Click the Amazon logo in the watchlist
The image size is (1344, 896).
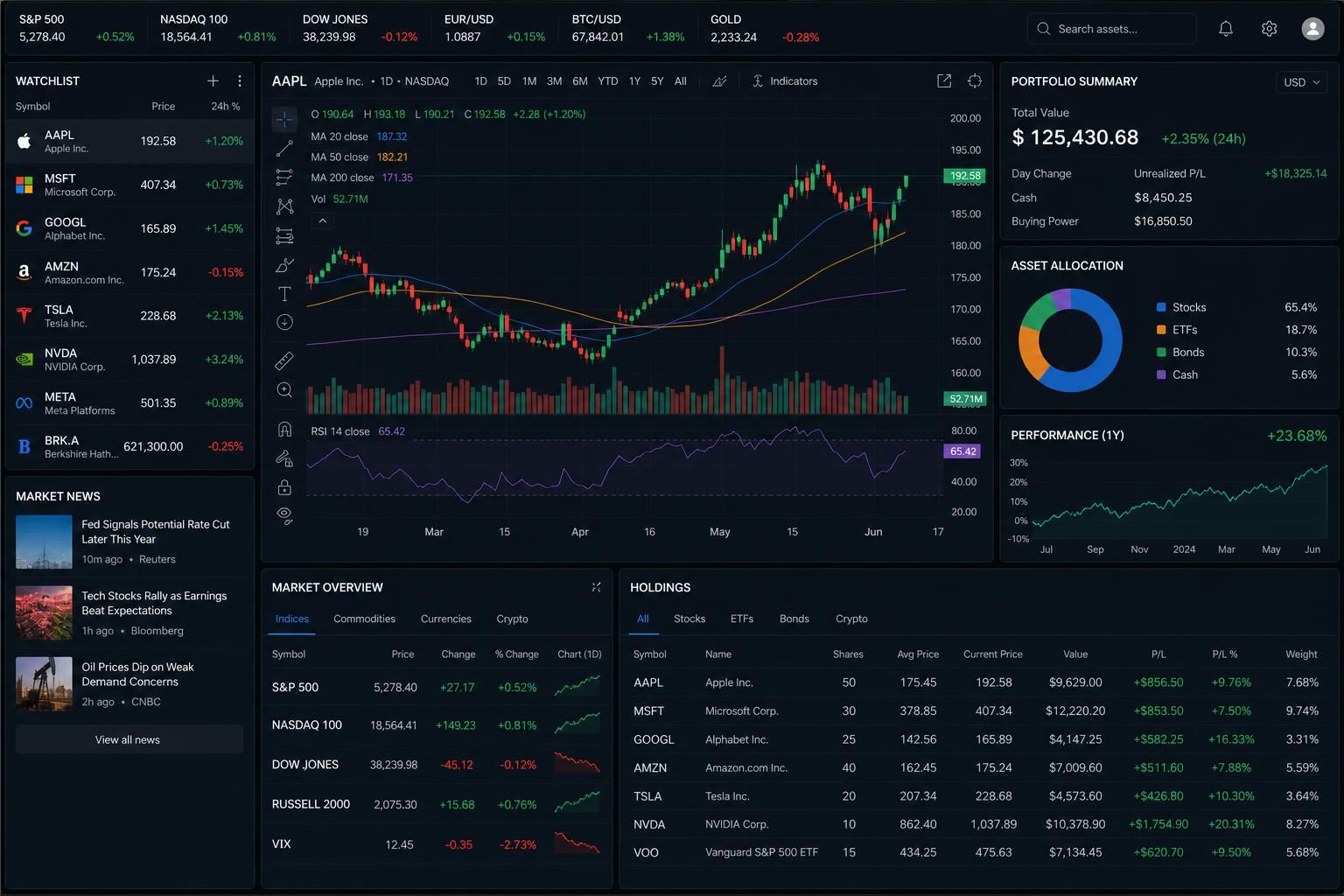pyautogui.click(x=24, y=272)
